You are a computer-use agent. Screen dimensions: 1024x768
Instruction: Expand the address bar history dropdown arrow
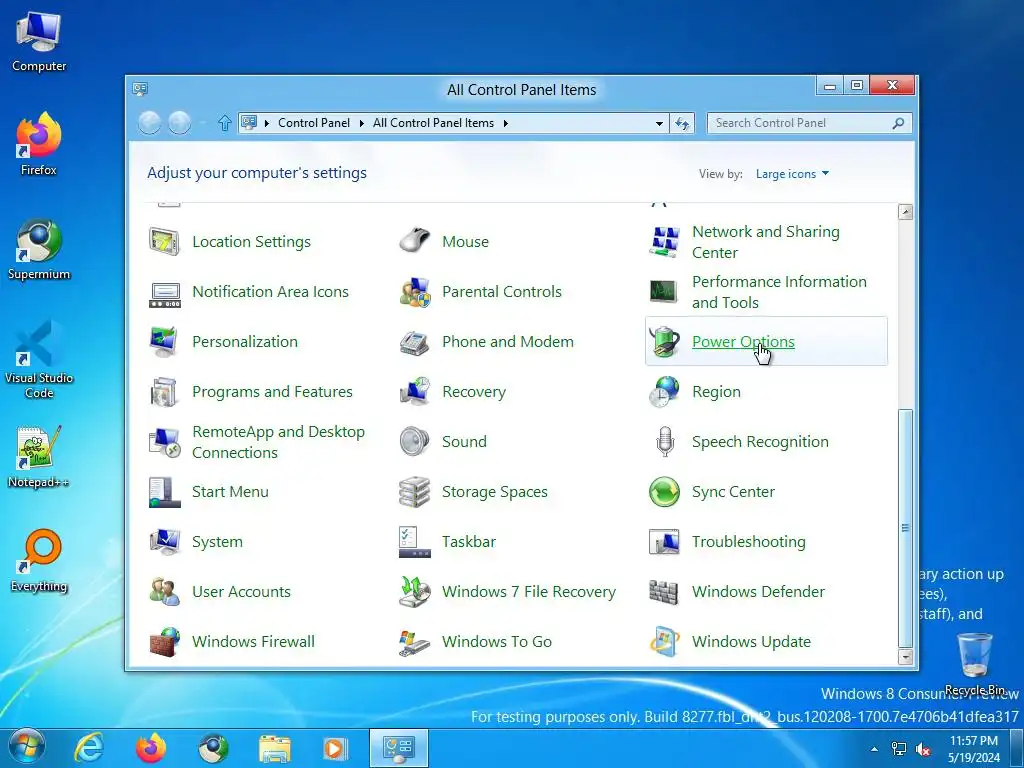tap(659, 123)
